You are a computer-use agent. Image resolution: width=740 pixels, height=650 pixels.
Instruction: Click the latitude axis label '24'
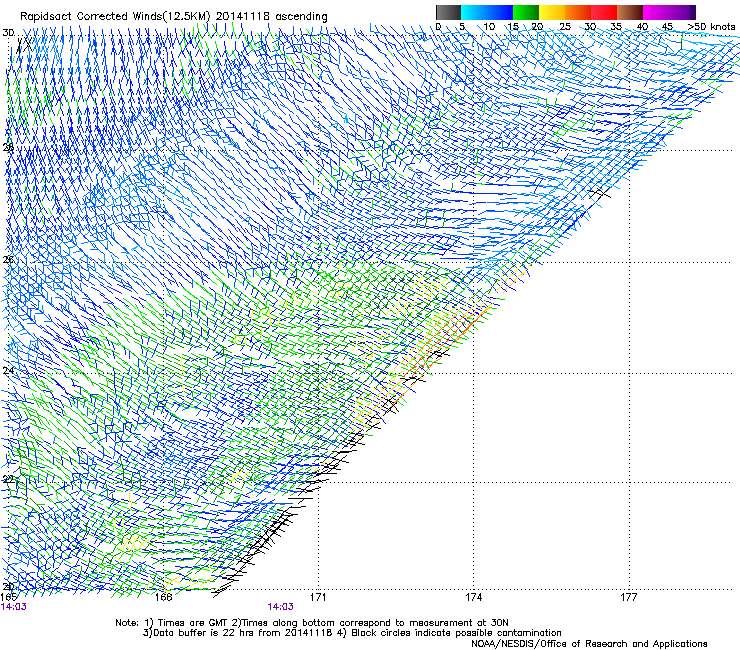click(8, 371)
